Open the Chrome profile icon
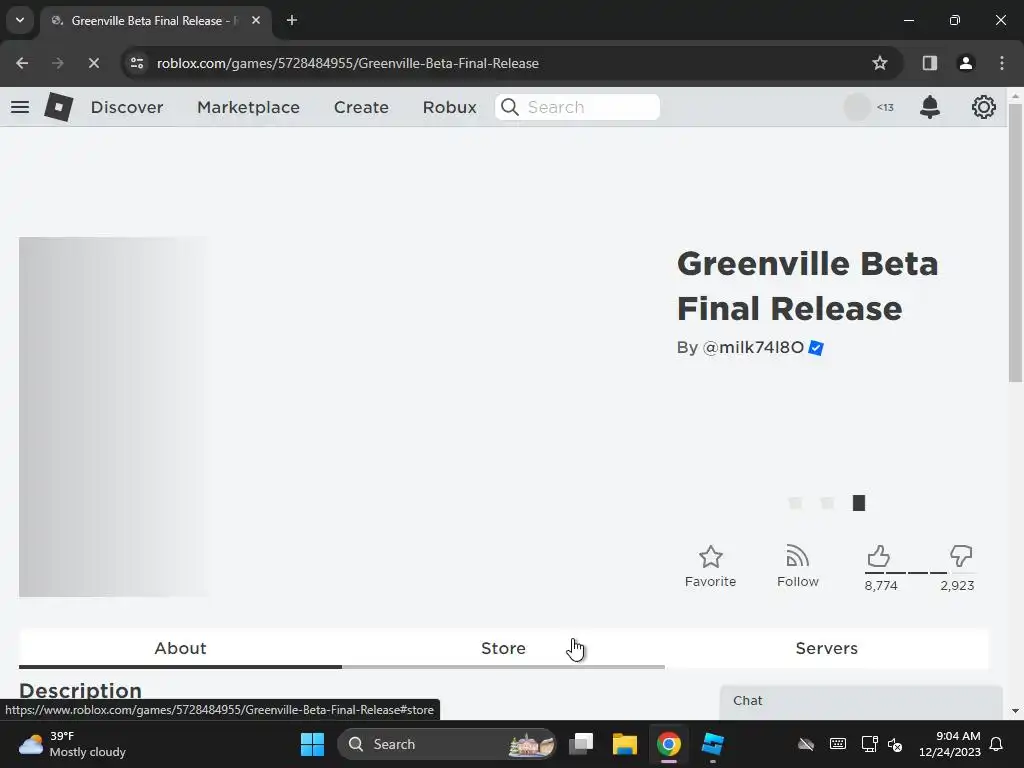 (x=965, y=63)
